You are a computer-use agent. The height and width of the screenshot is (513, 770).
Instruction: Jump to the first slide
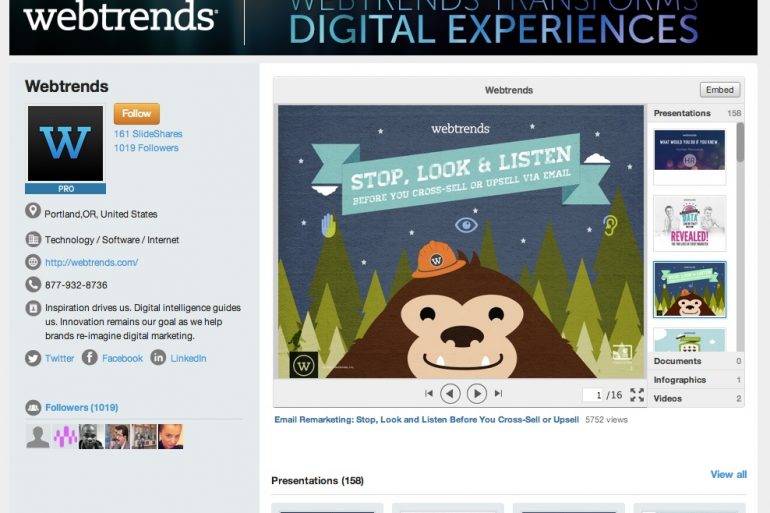(429, 394)
